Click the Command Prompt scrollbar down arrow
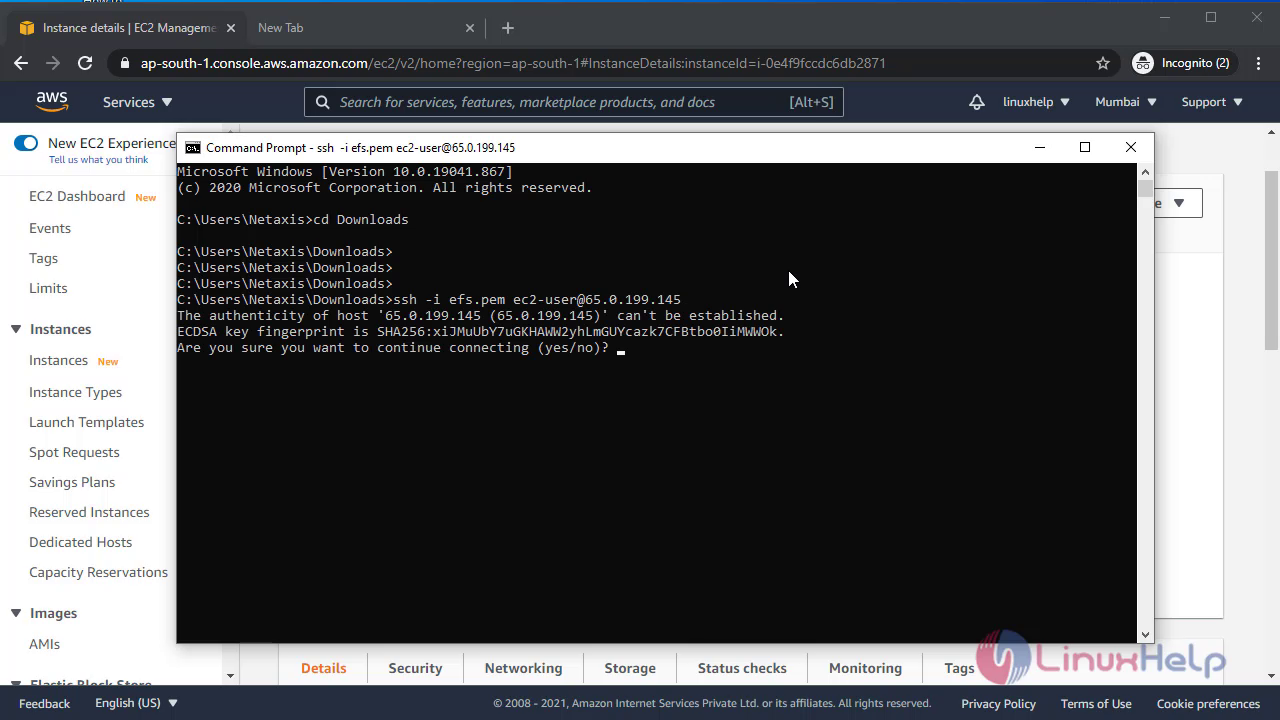The height and width of the screenshot is (720, 1280). [1145, 634]
